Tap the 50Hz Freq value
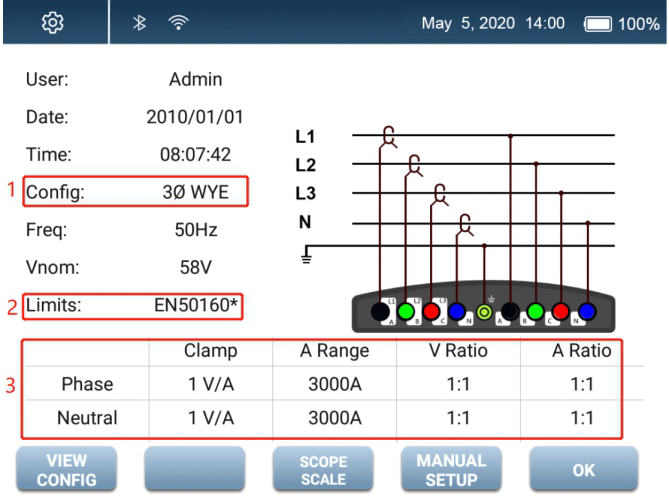669x500 pixels. 196,230
